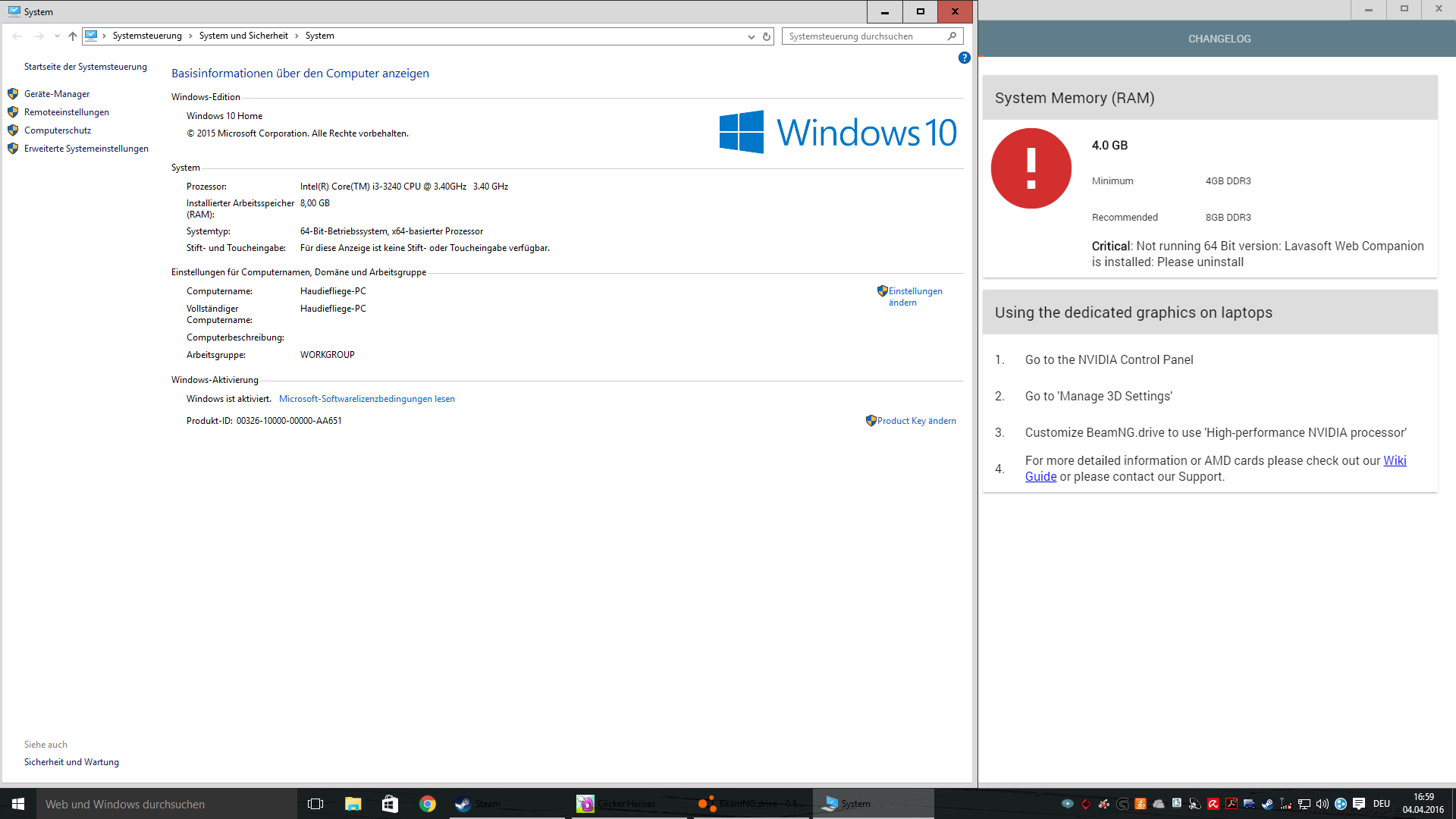Click the blue globe tray icon
1456x819 pixels.
[x=1341, y=804]
